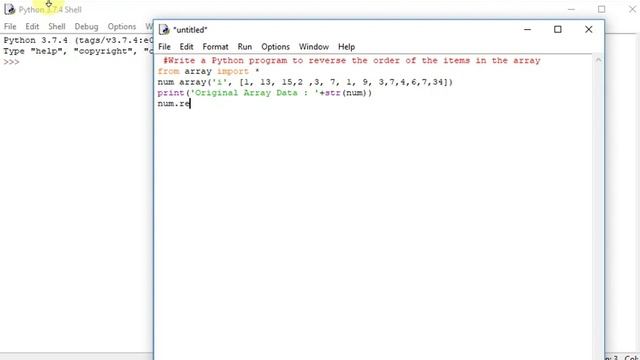
Task: Open the Edit menu in untitled editor
Action: (187, 47)
